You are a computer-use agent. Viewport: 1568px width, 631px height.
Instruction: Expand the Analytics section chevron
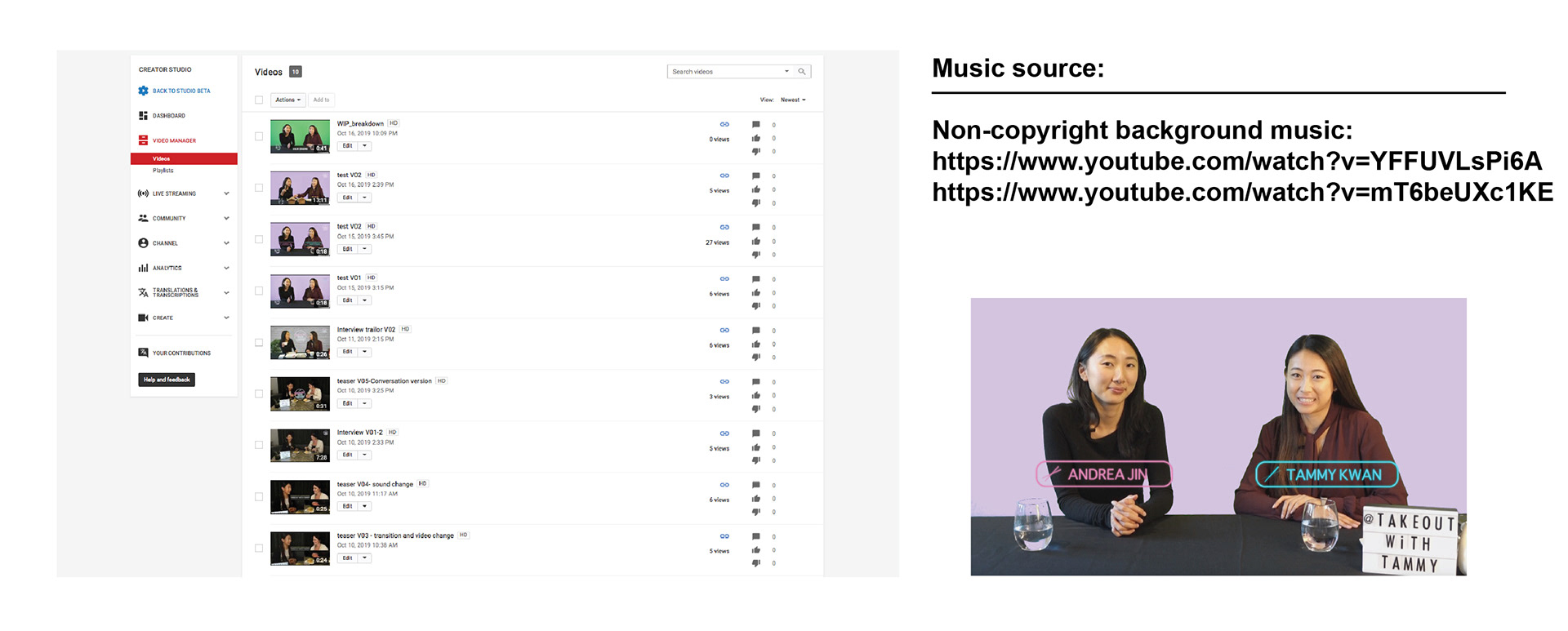pyautogui.click(x=226, y=268)
